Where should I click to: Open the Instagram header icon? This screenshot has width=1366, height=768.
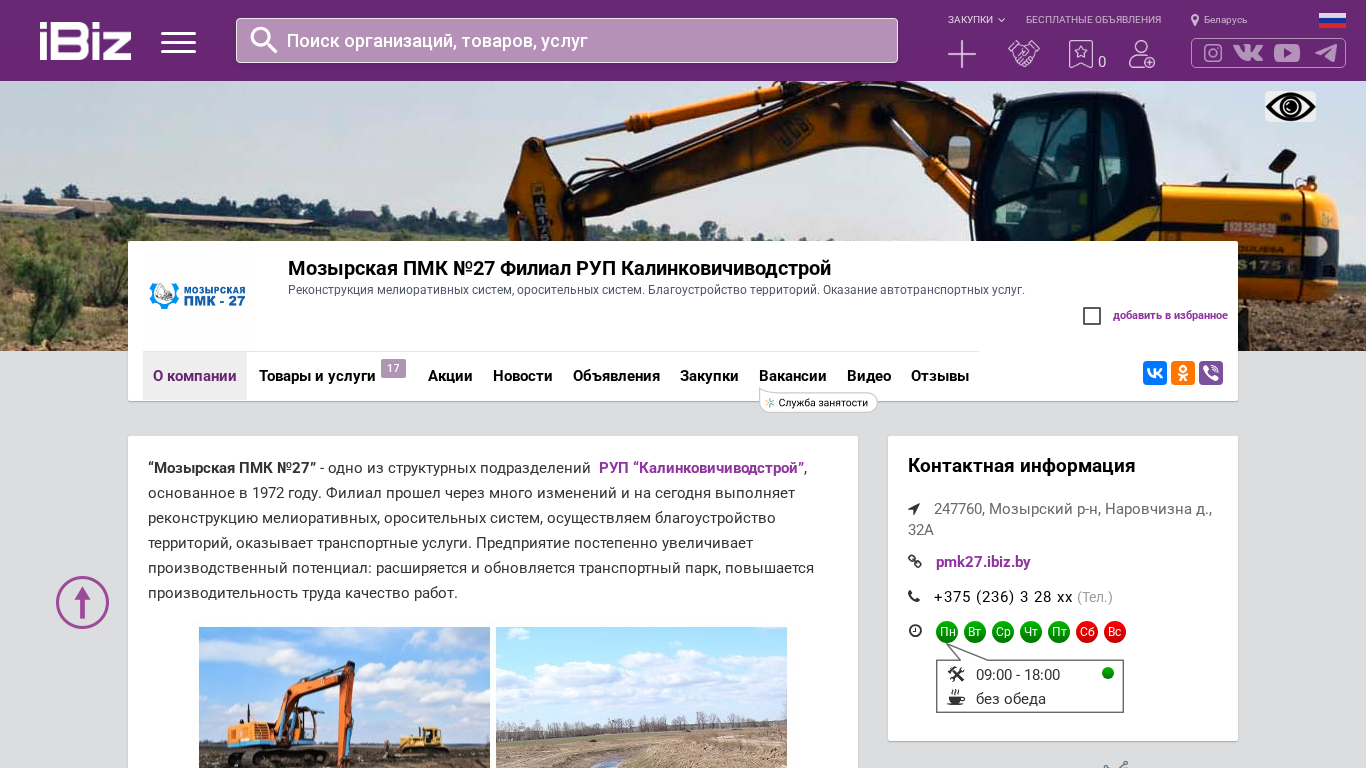1213,53
